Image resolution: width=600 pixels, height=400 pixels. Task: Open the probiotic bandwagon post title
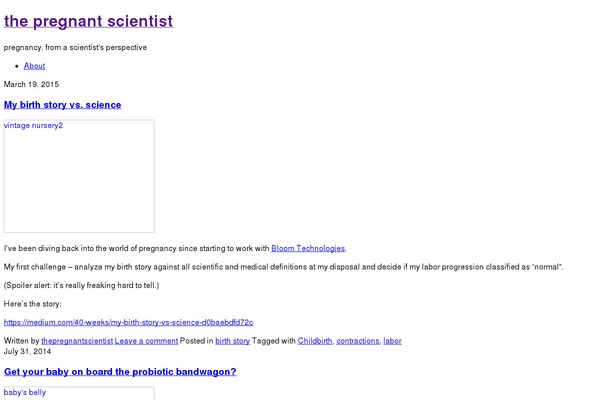120,372
